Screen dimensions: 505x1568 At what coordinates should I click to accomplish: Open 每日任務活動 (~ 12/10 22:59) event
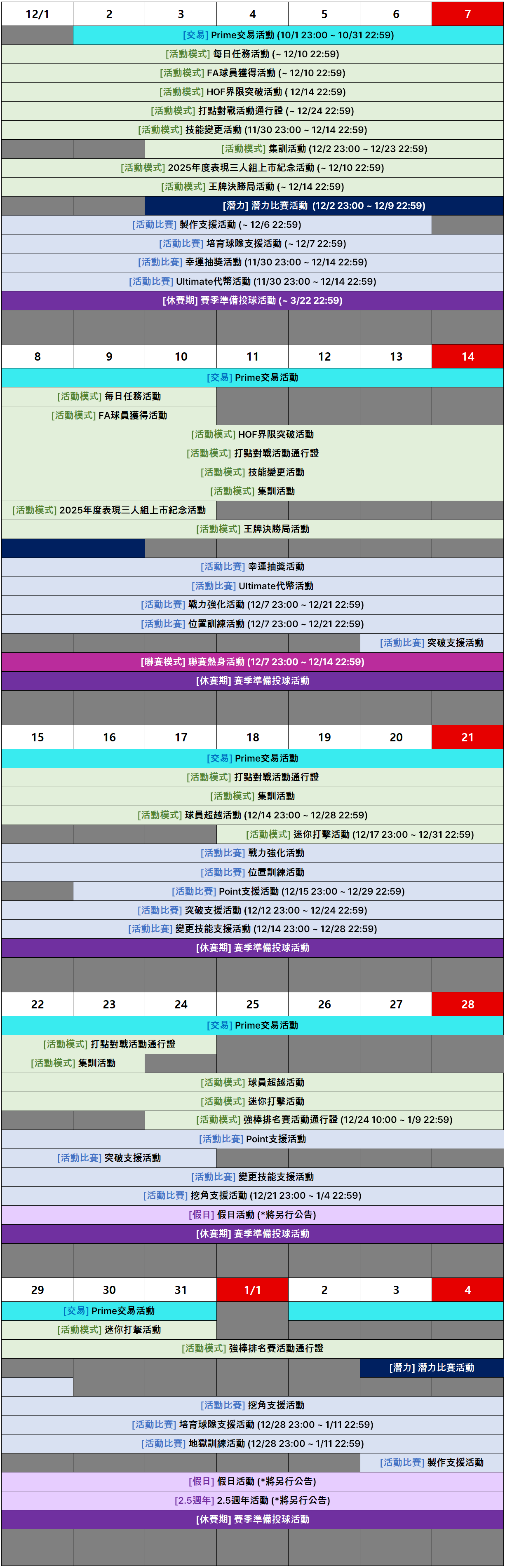(x=252, y=54)
